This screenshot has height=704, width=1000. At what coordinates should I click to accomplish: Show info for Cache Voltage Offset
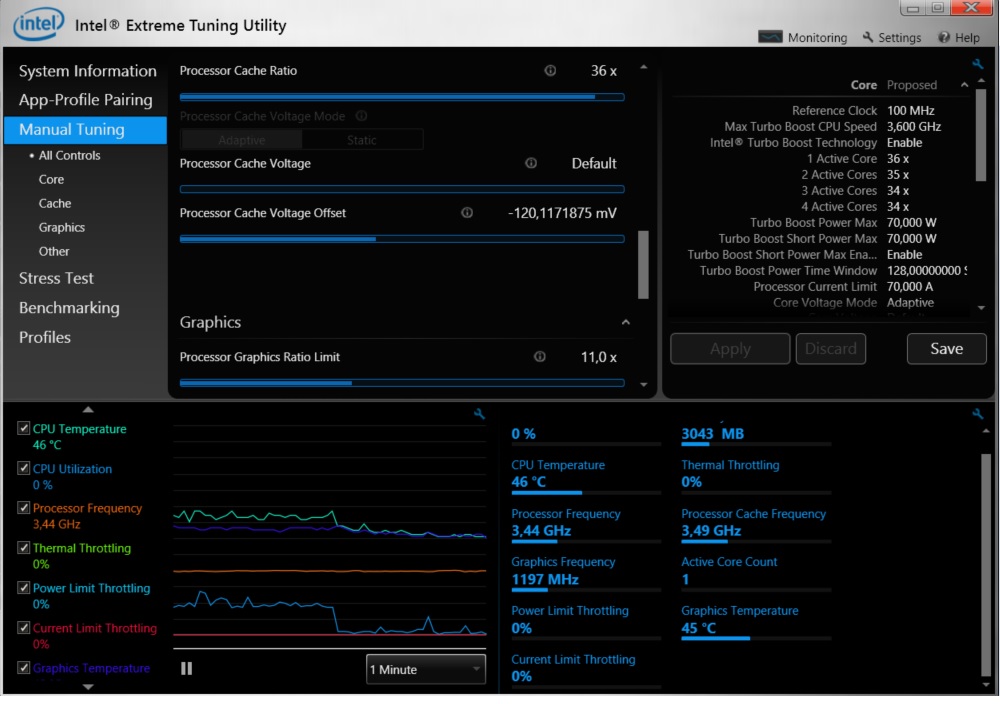(x=467, y=212)
